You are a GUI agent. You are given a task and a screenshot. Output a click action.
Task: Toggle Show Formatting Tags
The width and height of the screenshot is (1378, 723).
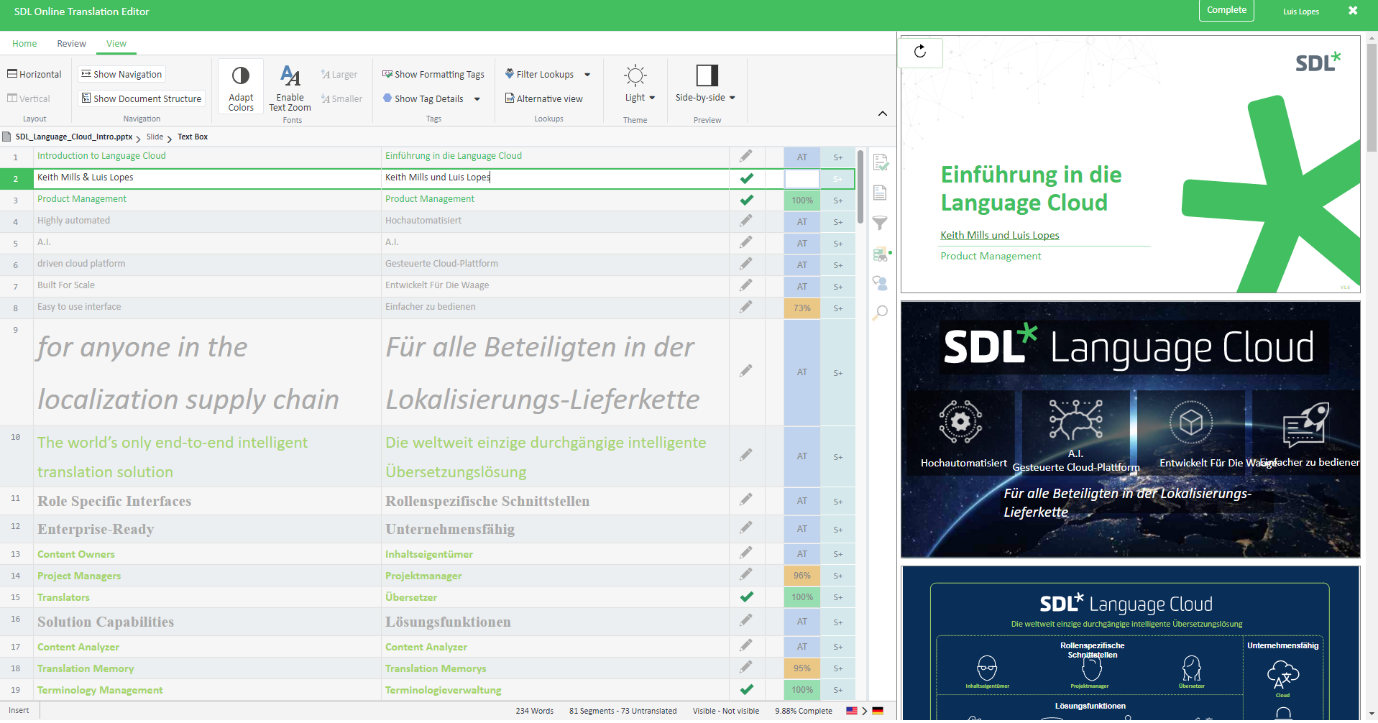point(433,74)
